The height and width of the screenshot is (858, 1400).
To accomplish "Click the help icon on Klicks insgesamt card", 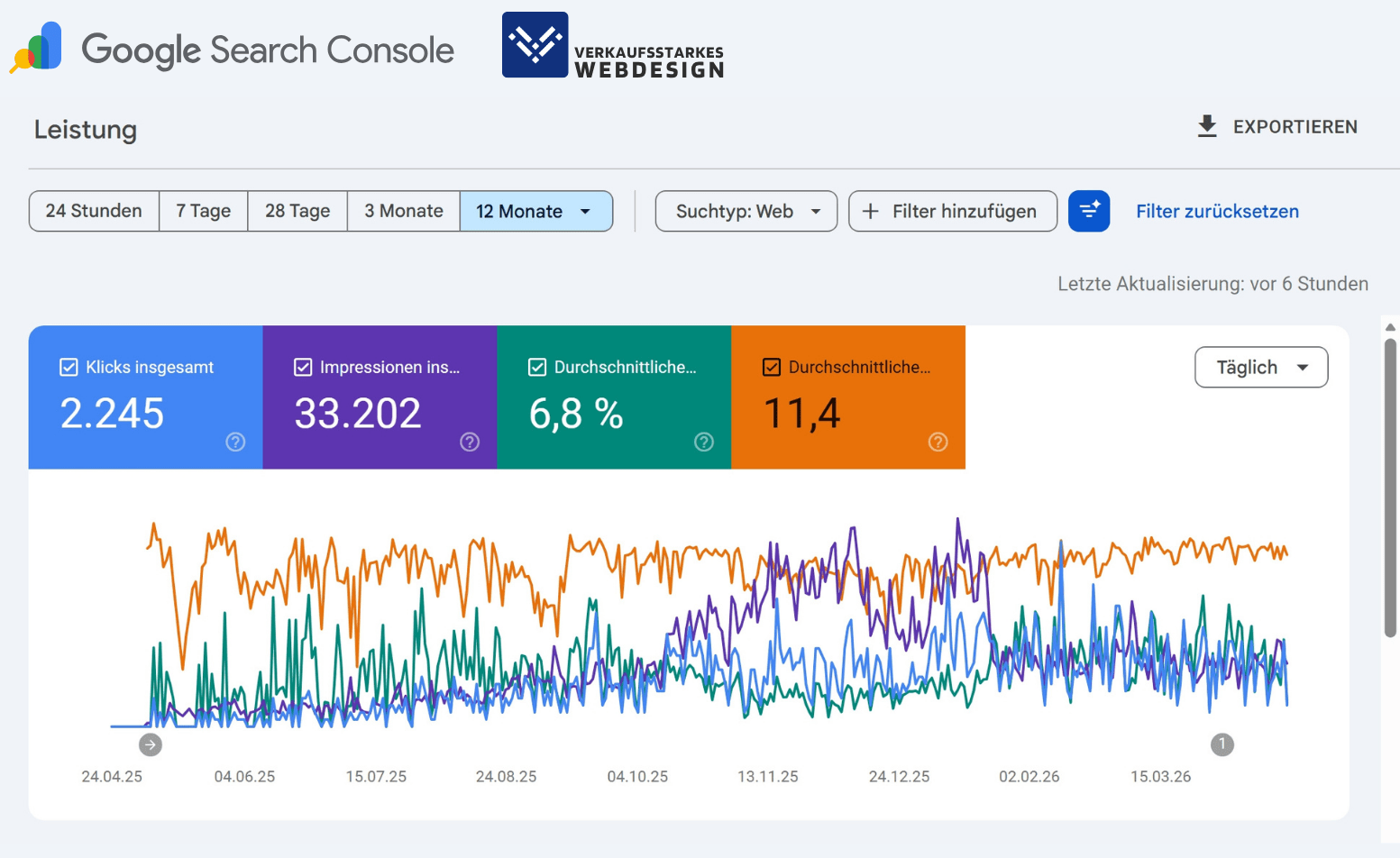I will [235, 443].
